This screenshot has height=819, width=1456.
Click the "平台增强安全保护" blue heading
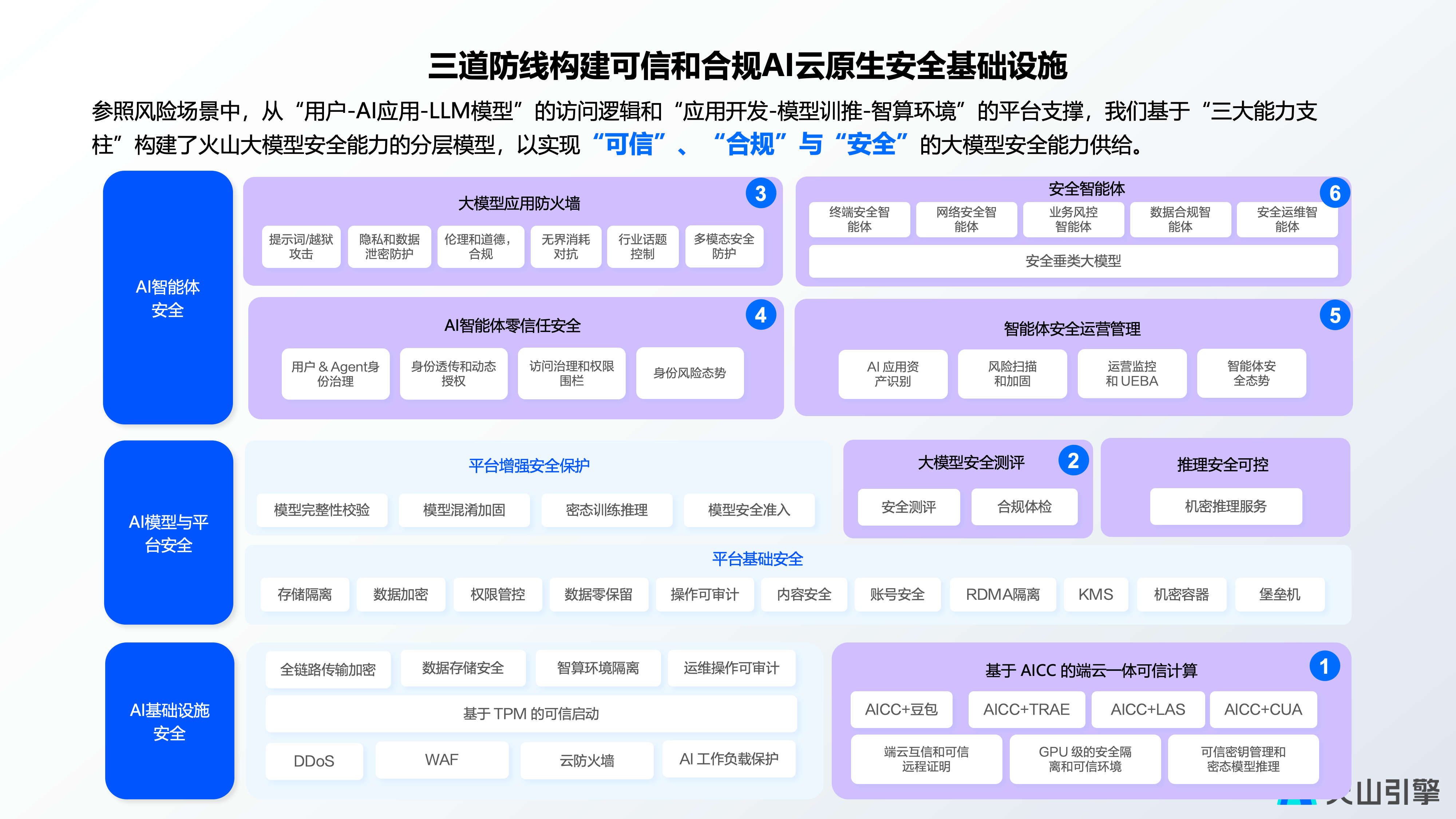(529, 466)
